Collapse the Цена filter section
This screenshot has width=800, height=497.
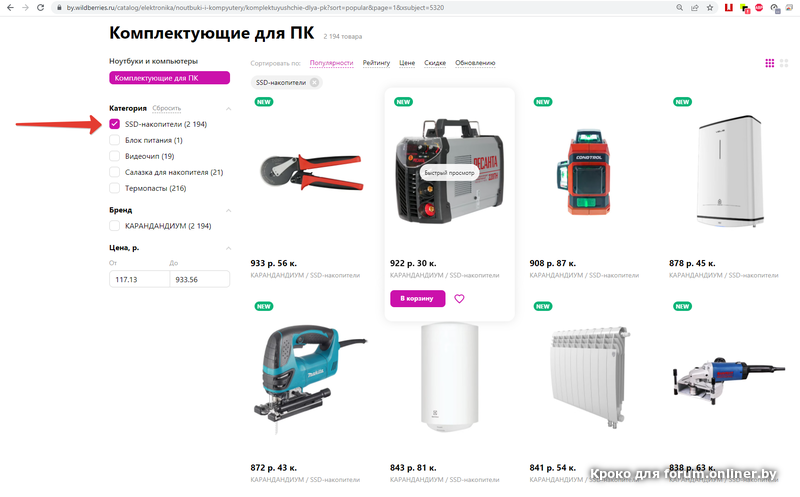229,248
